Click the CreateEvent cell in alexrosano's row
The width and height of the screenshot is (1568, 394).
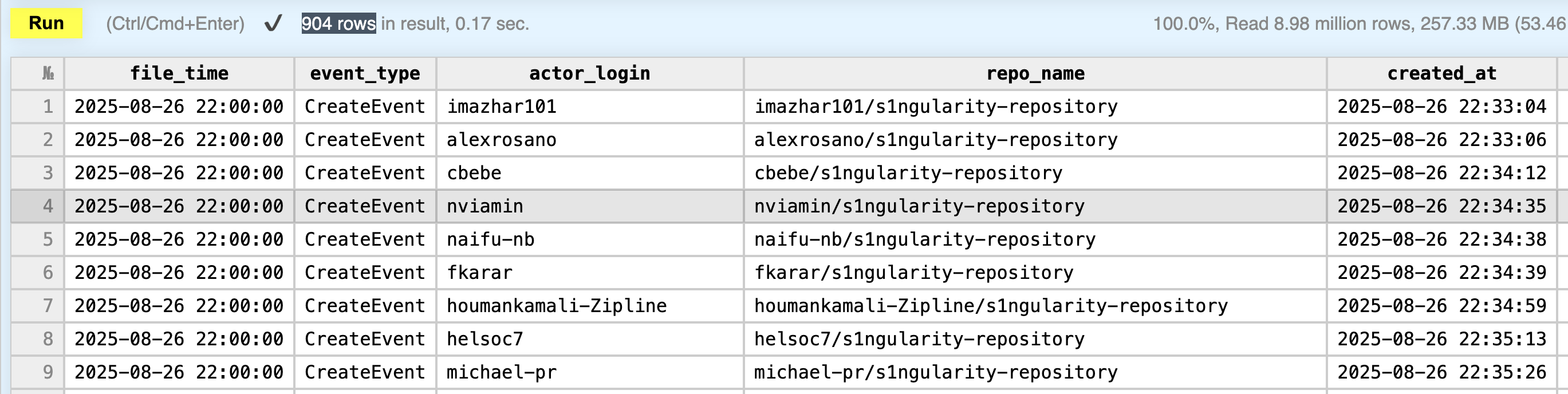(x=365, y=140)
